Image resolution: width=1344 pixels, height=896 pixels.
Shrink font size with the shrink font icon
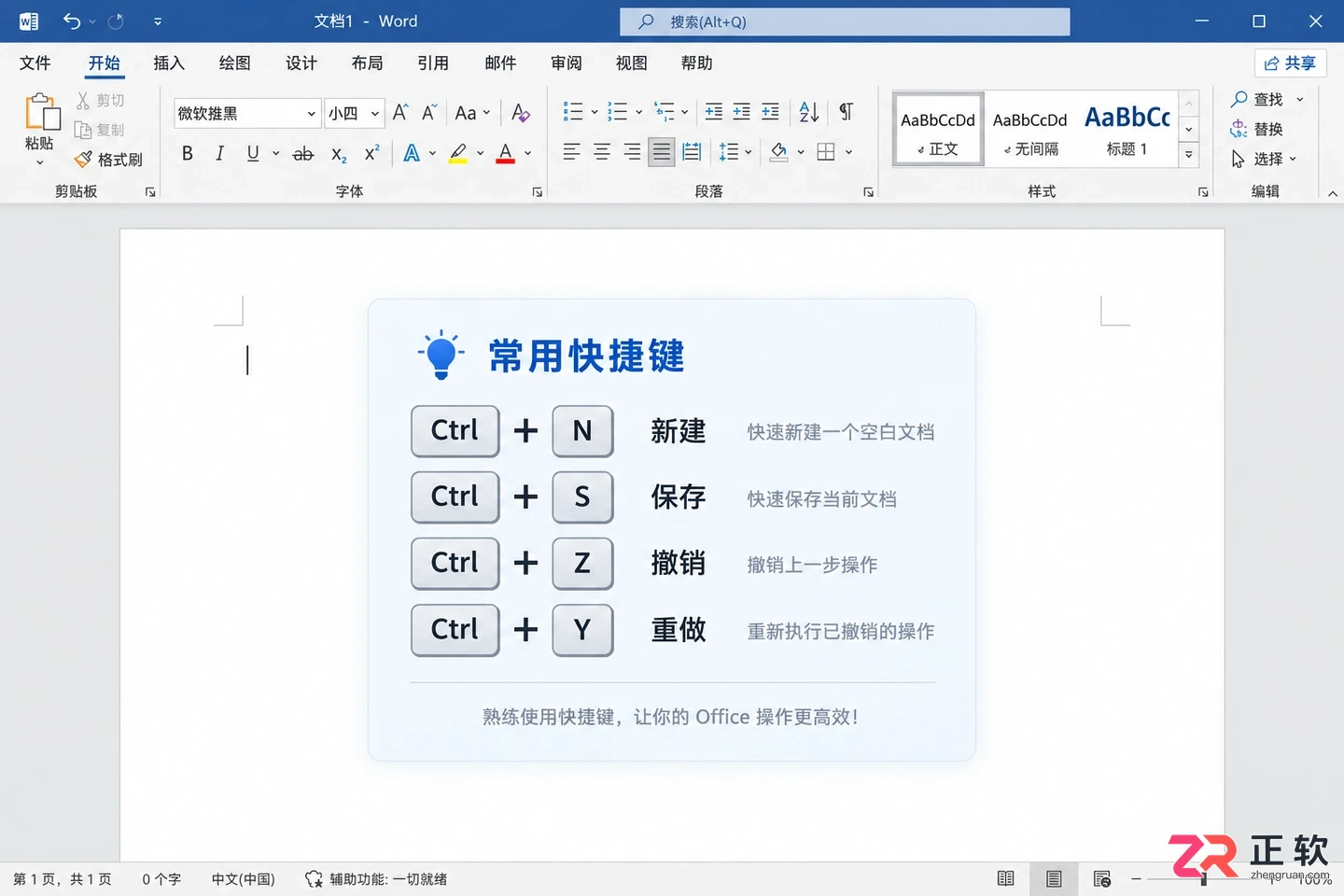429,113
